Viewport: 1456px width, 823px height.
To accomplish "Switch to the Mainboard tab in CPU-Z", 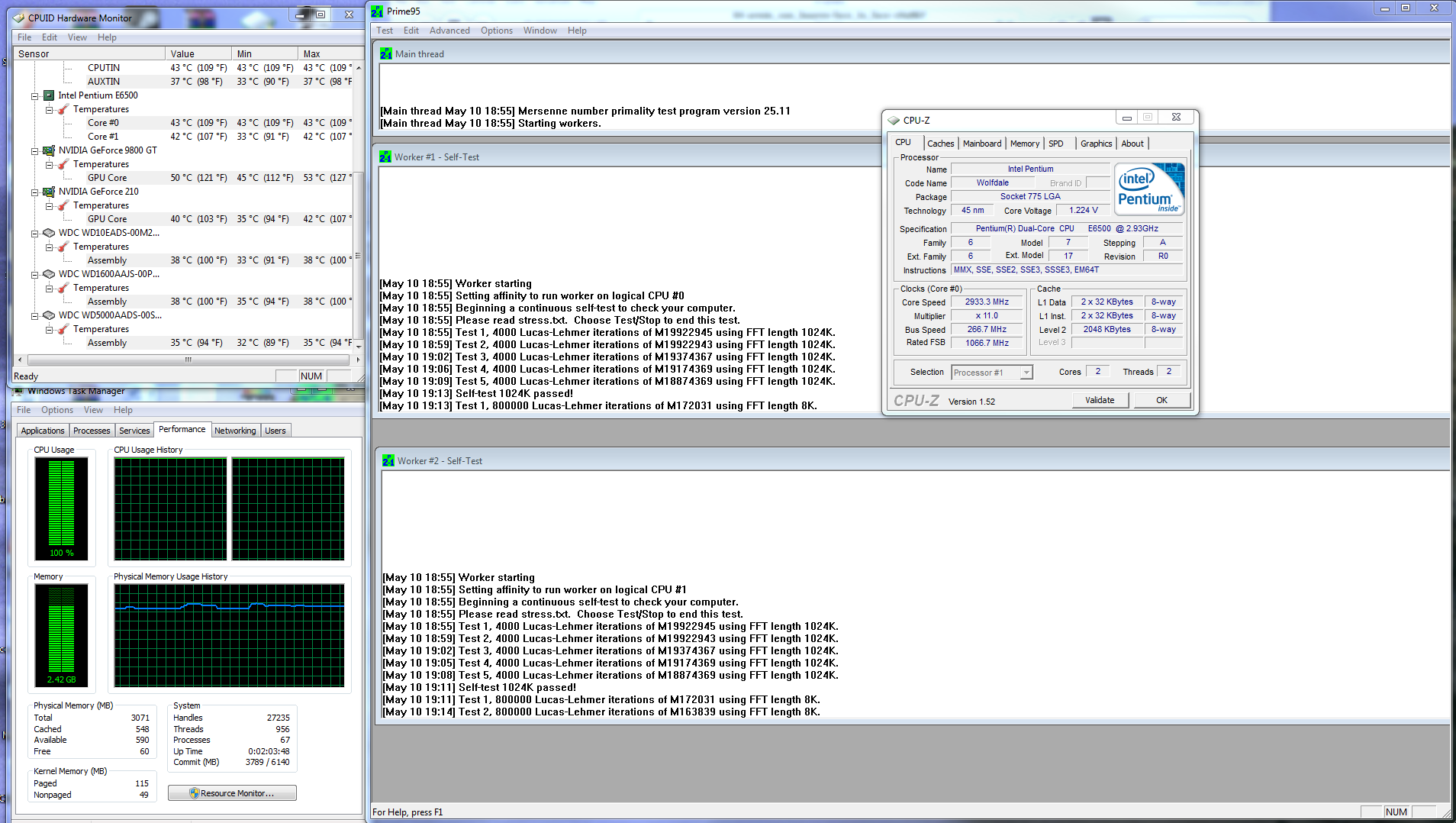I will (982, 144).
